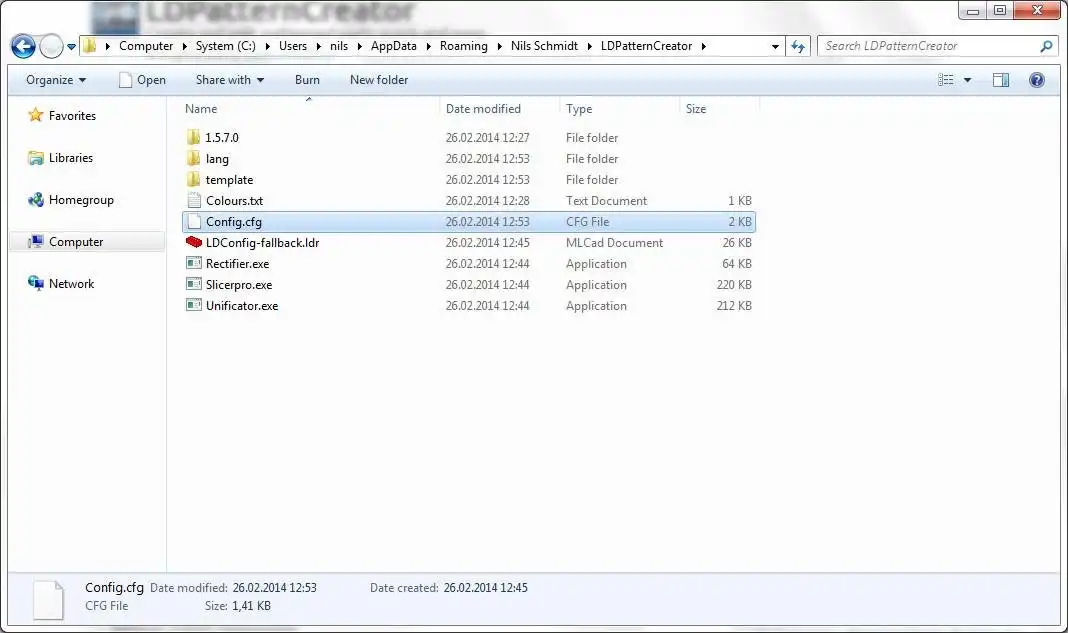The height and width of the screenshot is (633, 1068).
Task: Click Computer in the address breadcrumb
Action: (x=146, y=46)
